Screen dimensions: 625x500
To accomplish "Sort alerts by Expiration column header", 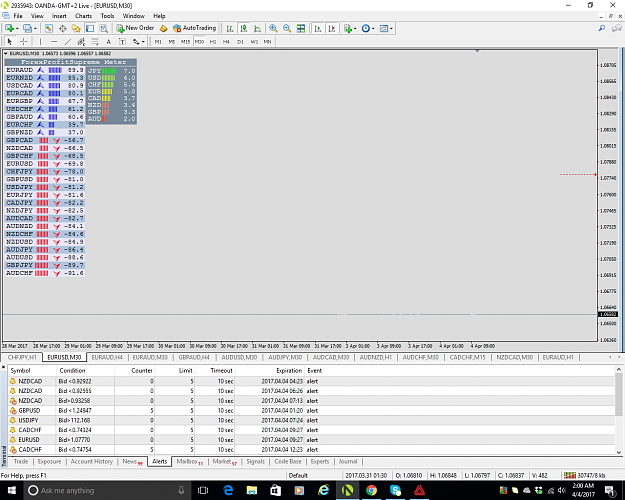I will [289, 370].
